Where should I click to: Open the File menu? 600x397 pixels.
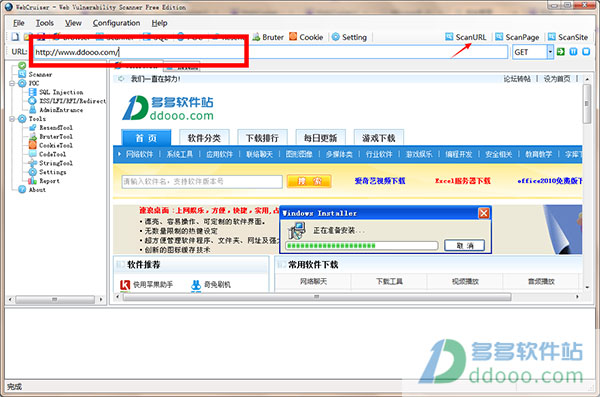click(x=19, y=23)
